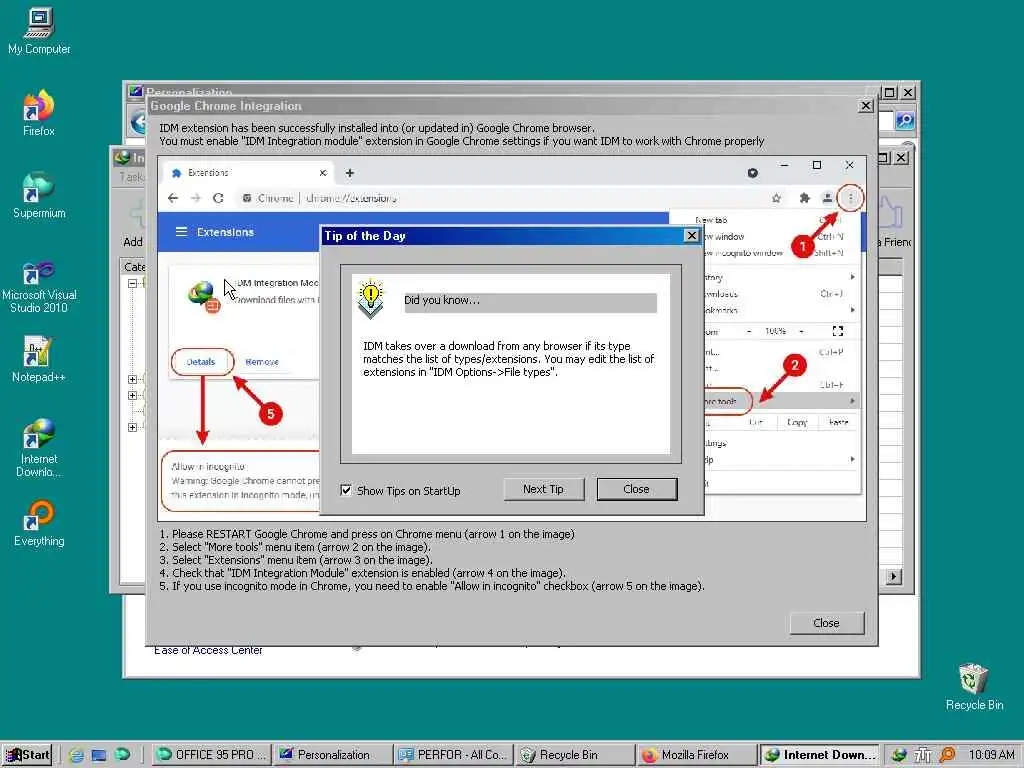
Task: Click Close in Tip of the Day
Action: click(x=637, y=489)
